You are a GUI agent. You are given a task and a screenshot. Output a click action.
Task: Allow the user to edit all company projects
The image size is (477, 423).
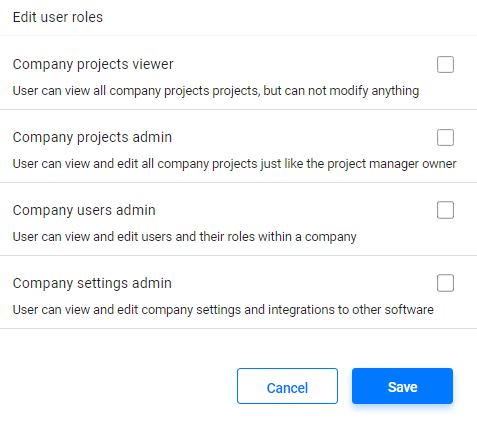pyautogui.click(x=445, y=137)
